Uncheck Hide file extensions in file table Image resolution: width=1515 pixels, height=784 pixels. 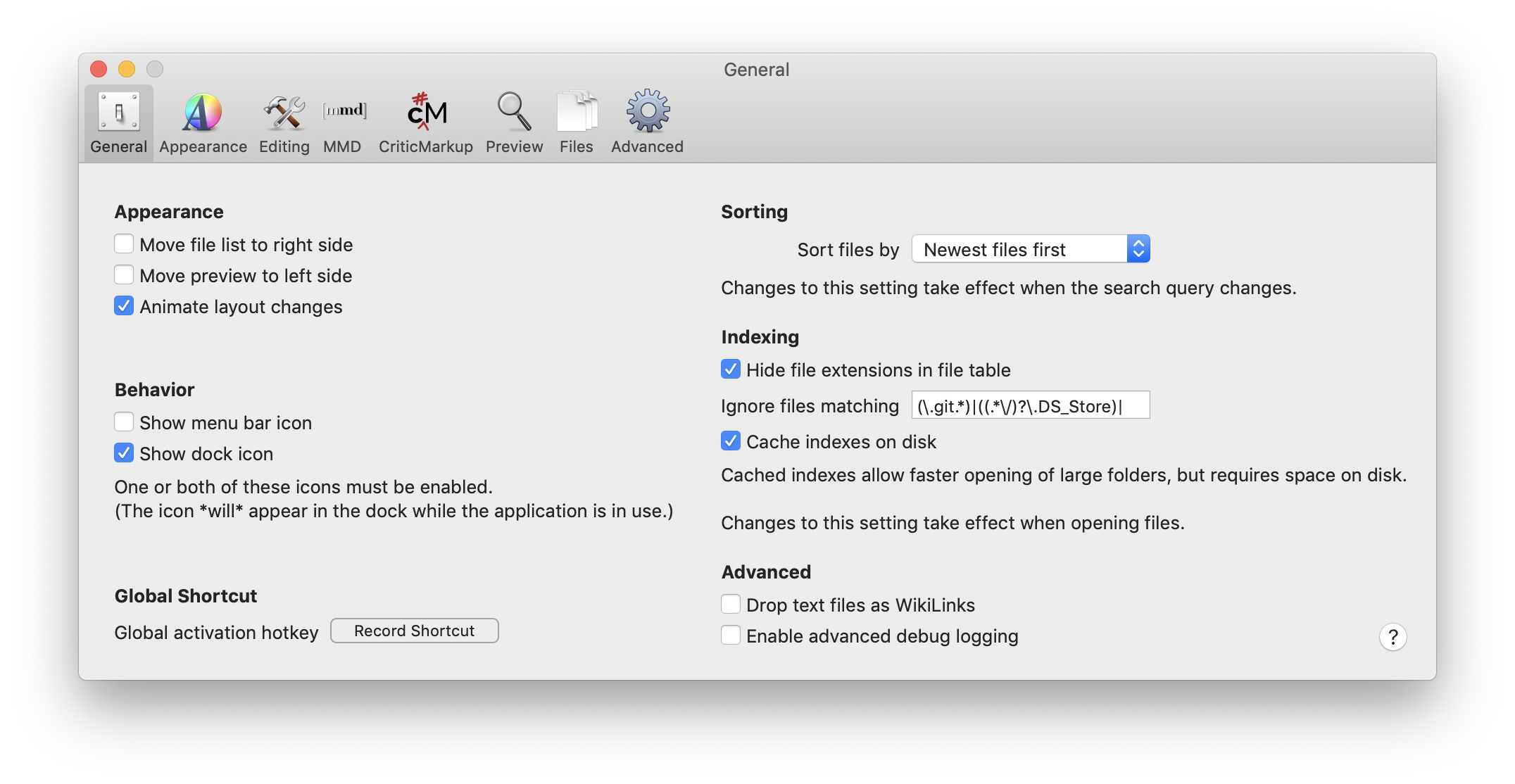point(731,369)
